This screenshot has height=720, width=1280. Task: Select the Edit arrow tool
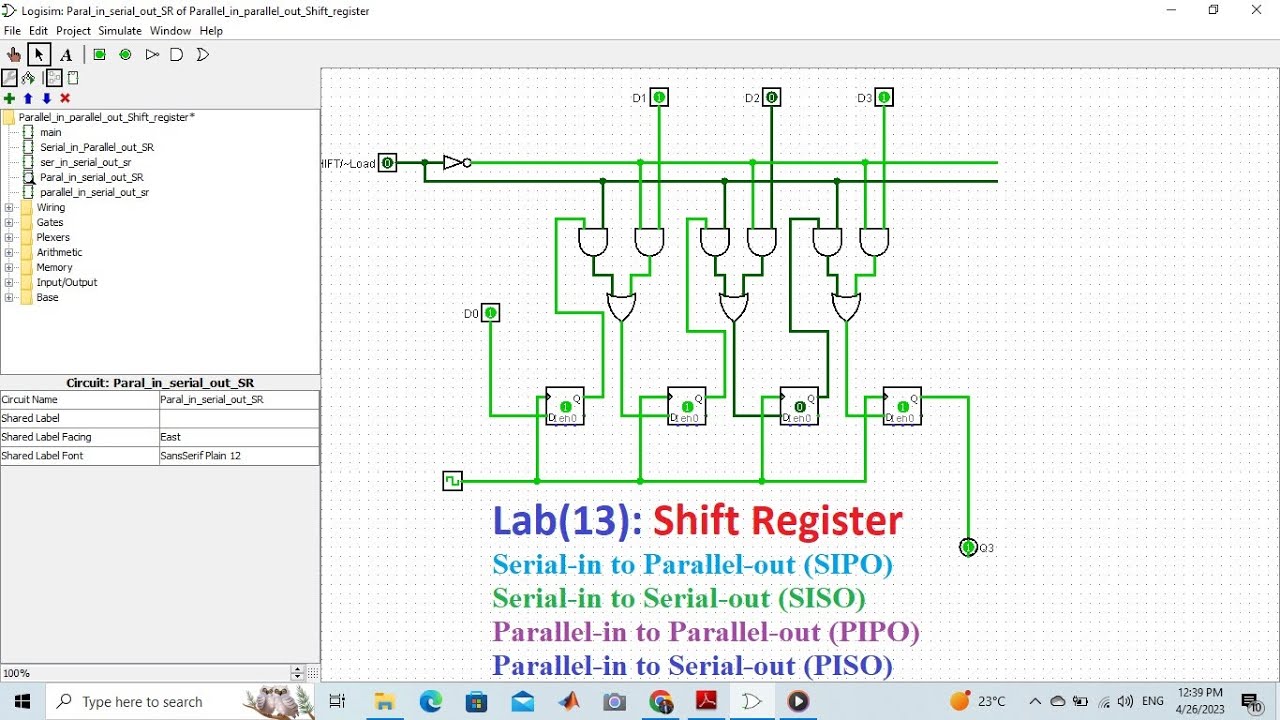(x=39, y=55)
